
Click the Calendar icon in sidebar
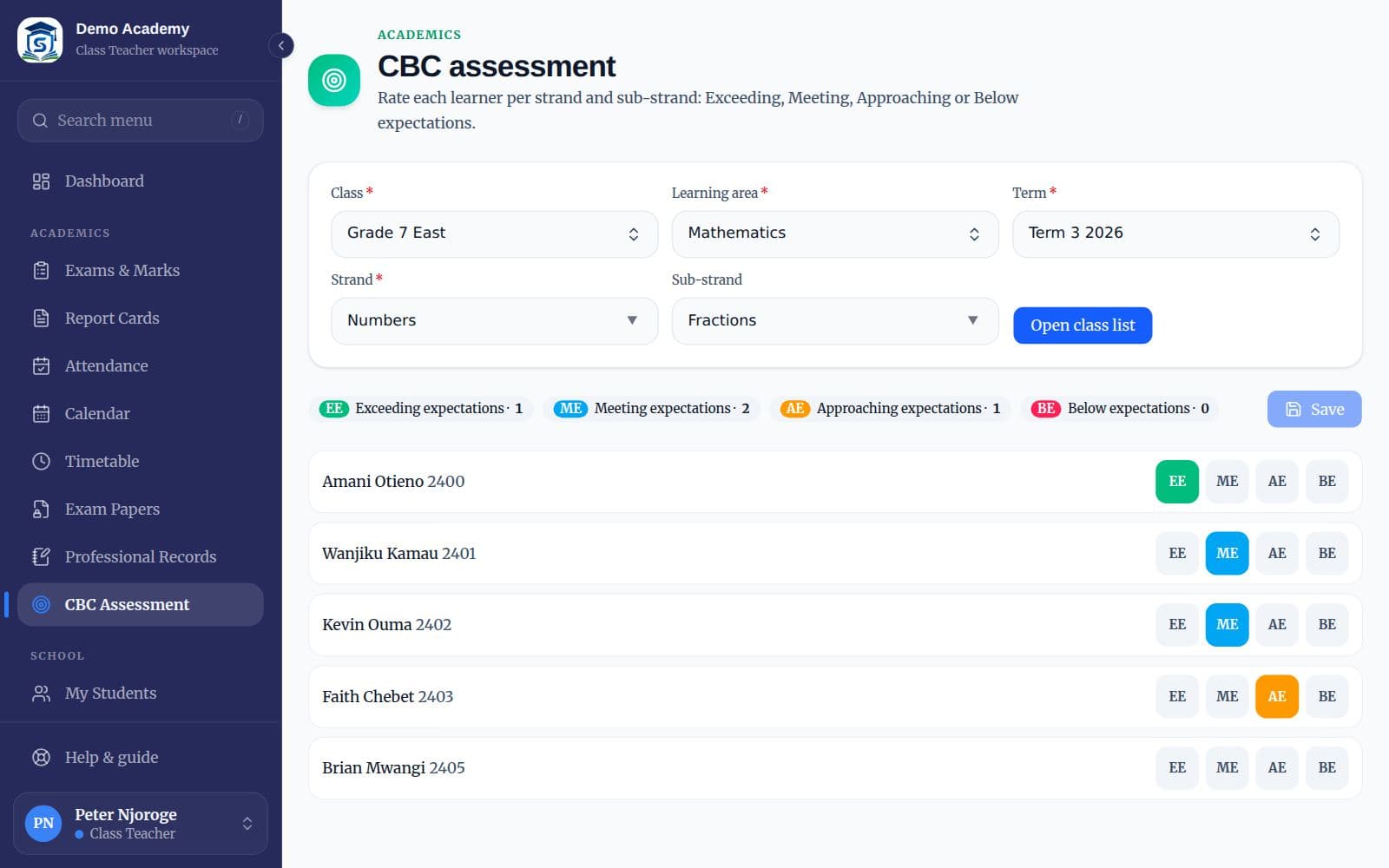(41, 414)
